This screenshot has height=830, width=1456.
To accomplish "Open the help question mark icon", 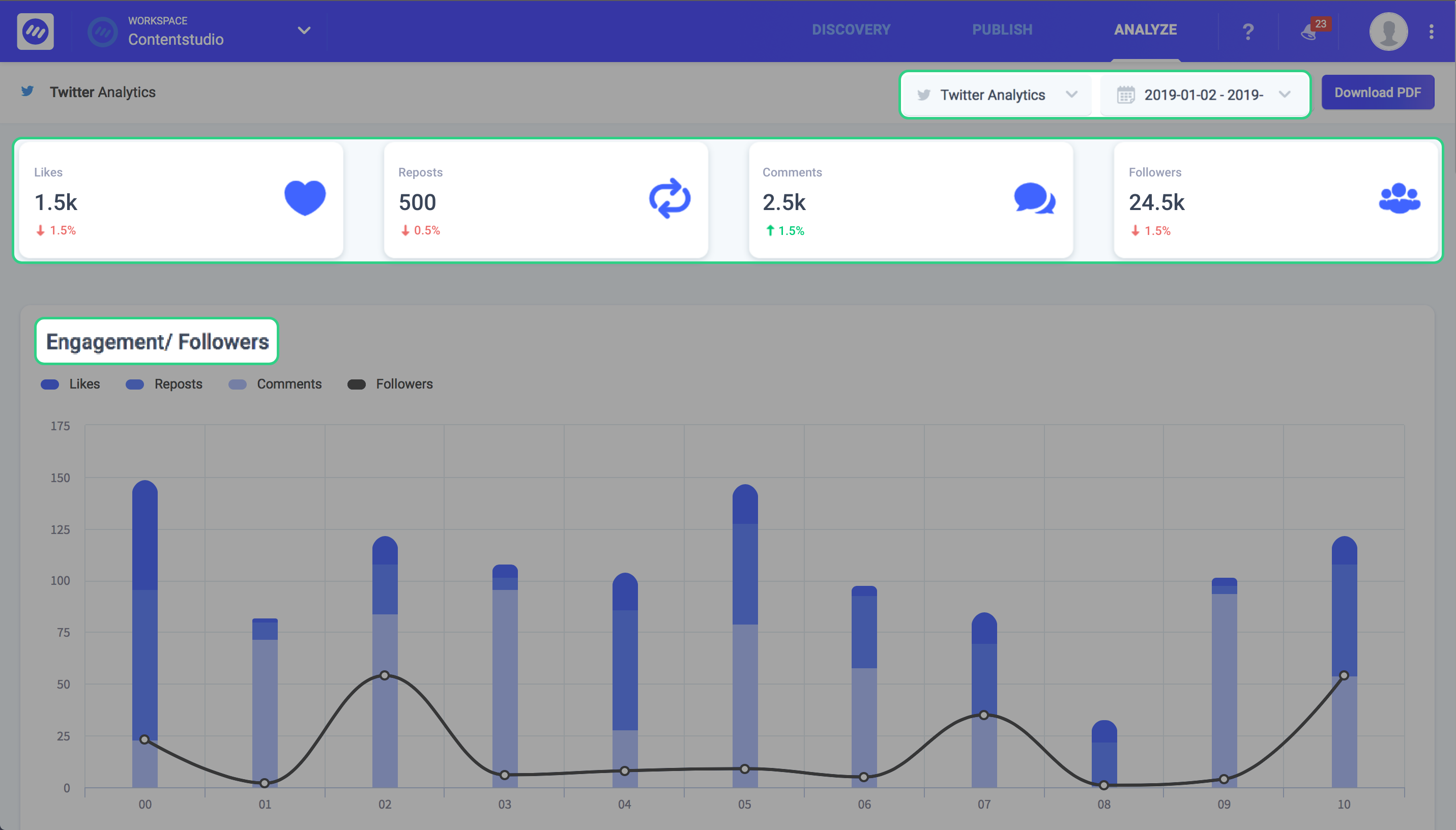I will [1248, 32].
